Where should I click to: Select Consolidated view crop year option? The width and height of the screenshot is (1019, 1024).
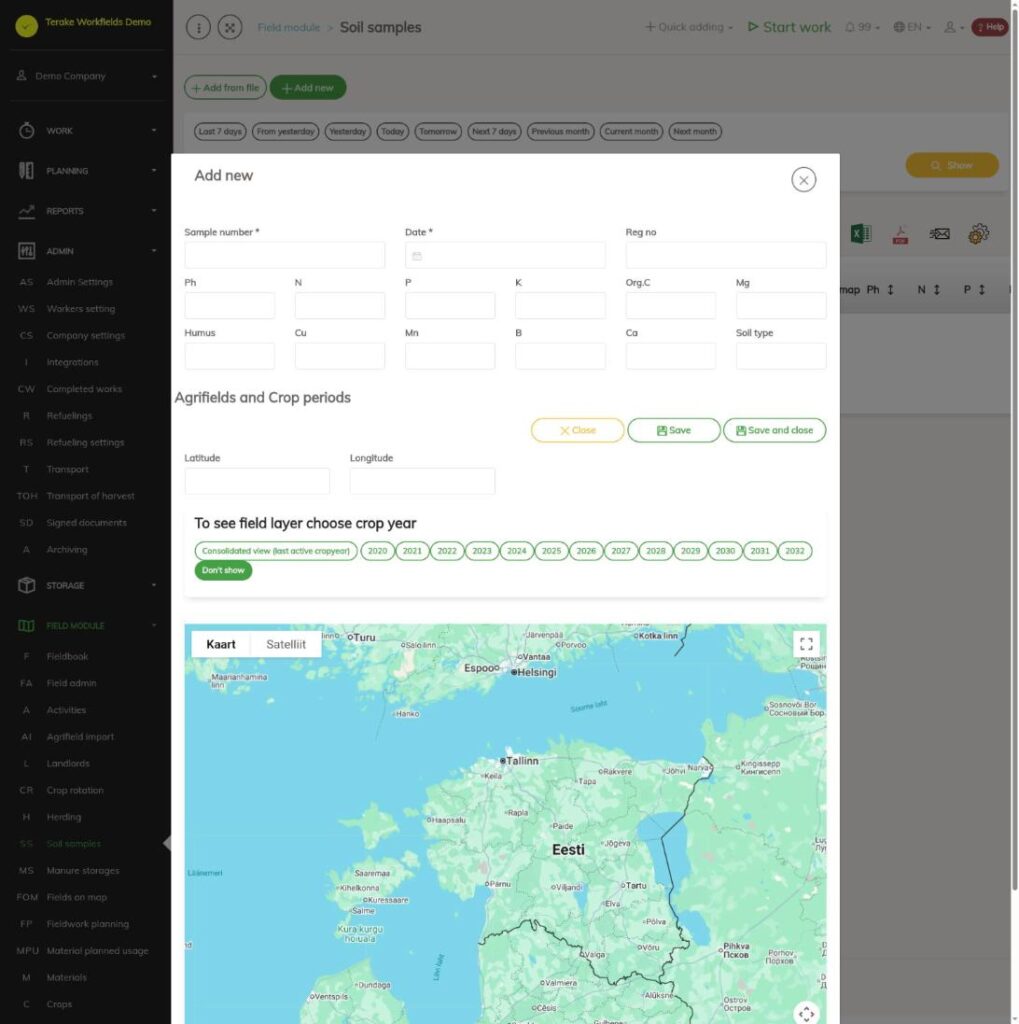coord(276,551)
